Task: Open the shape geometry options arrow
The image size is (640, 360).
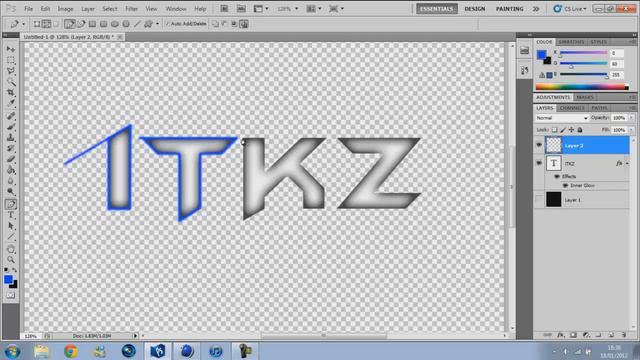Action: pos(158,24)
